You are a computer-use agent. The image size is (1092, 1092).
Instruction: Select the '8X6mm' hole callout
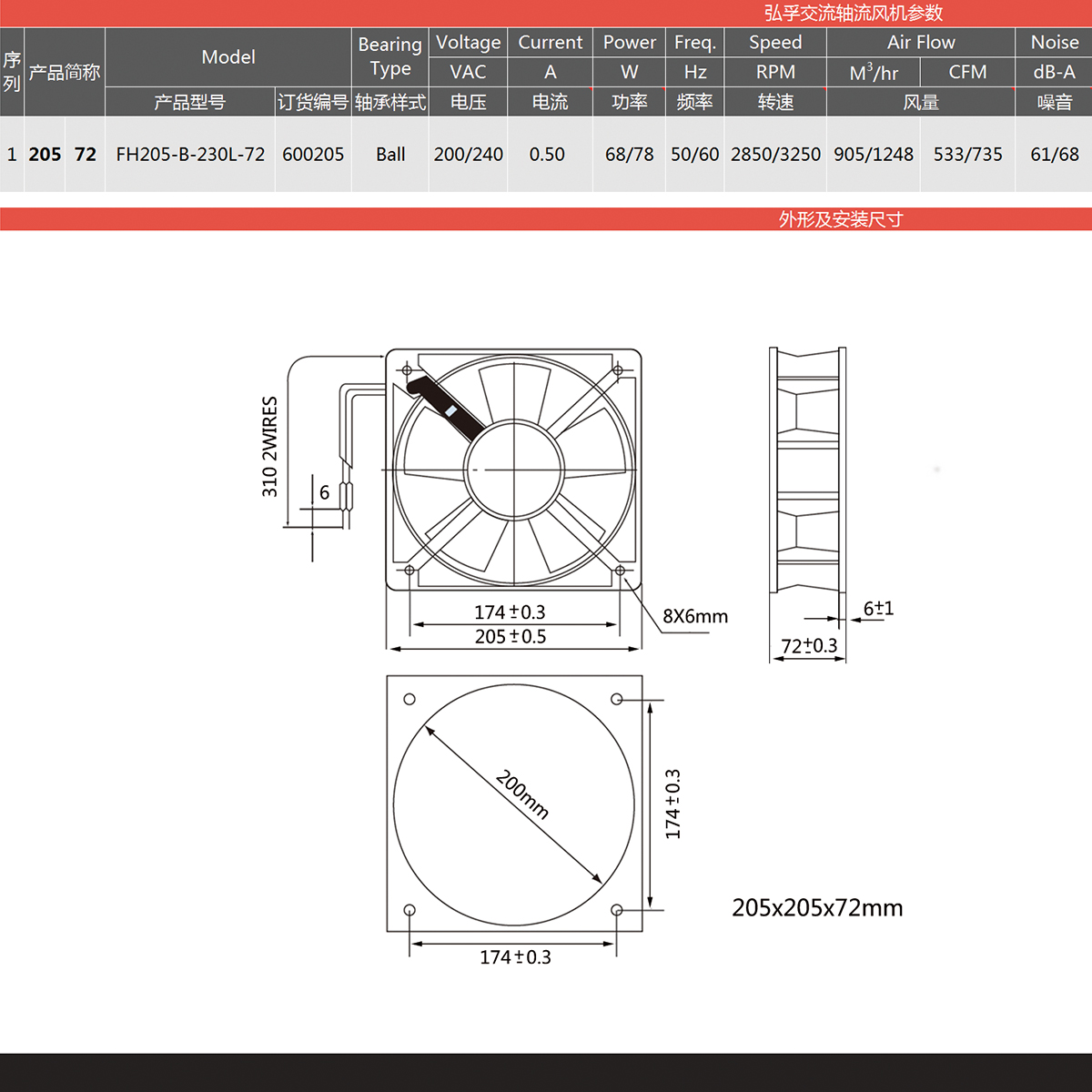tap(695, 616)
